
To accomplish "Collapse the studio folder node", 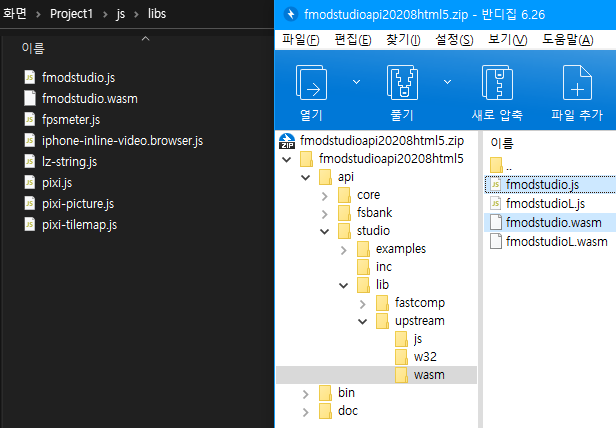I will tap(324, 231).
